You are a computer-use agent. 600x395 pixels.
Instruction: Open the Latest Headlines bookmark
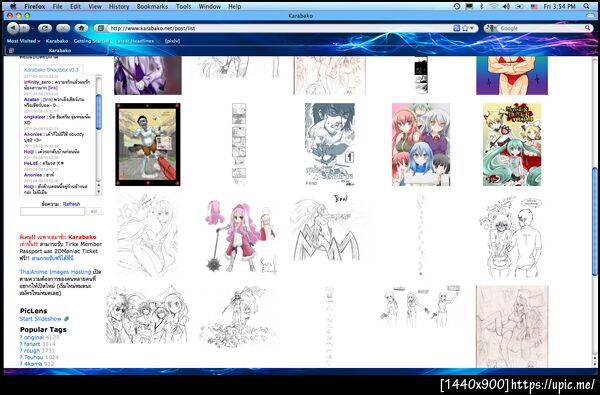[x=135, y=41]
